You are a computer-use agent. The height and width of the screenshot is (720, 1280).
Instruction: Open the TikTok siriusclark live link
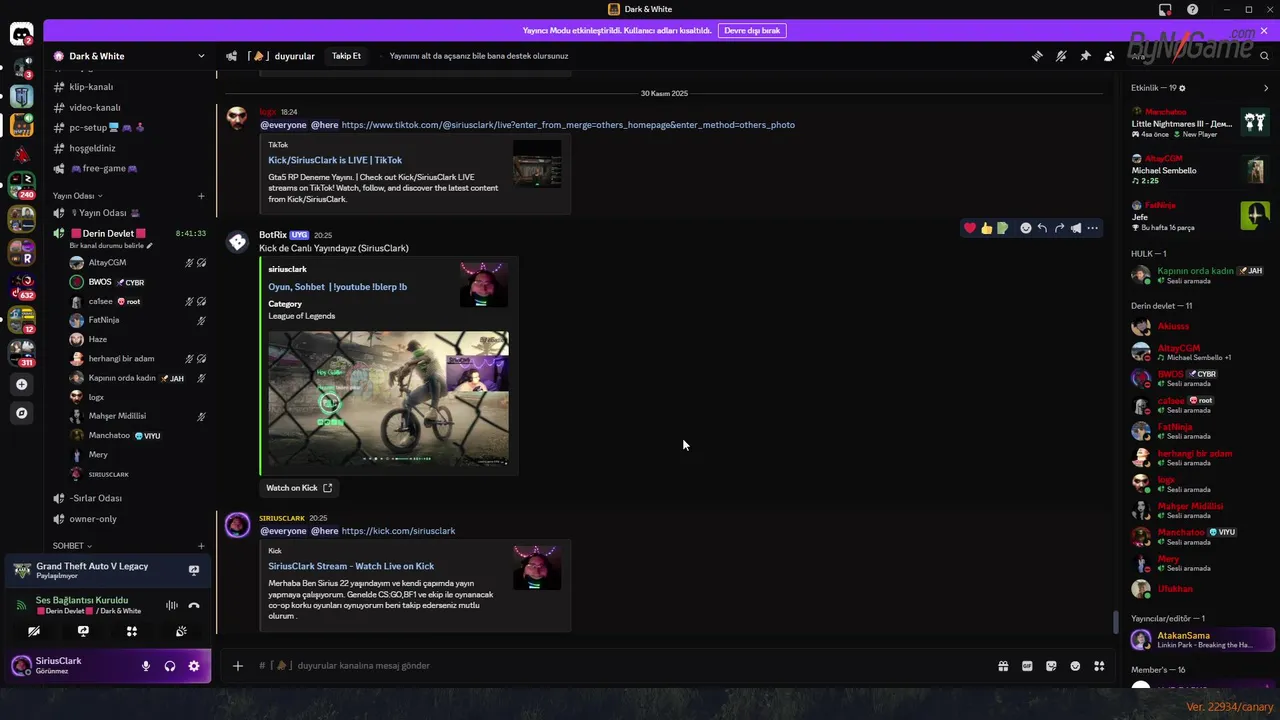coord(568,125)
